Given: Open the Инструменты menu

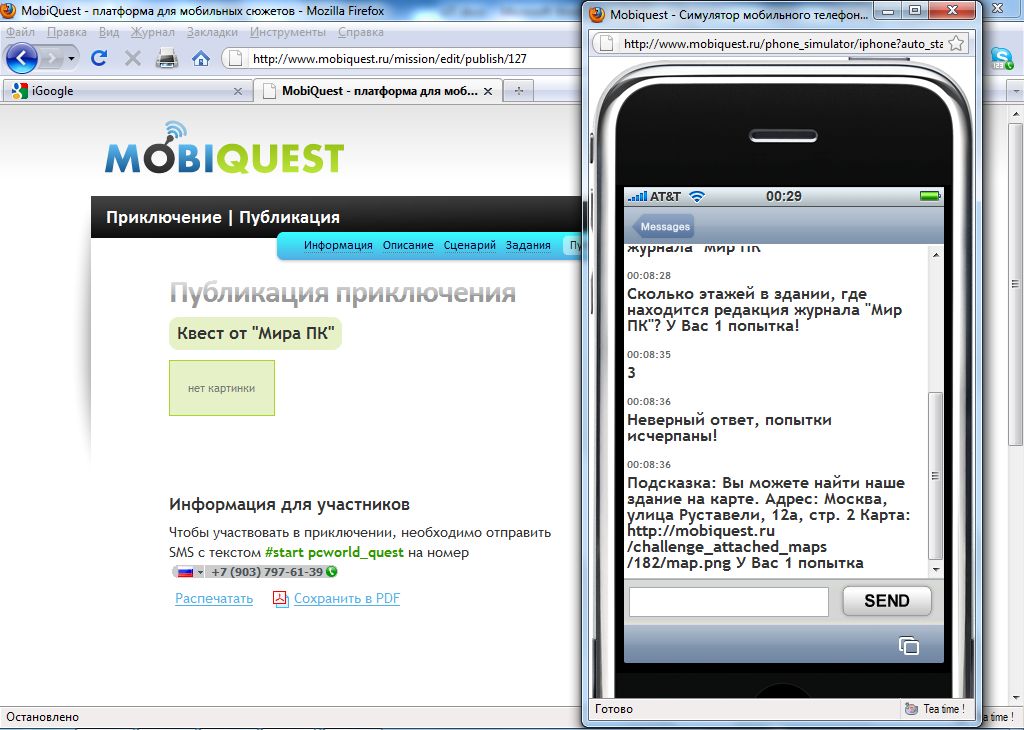Looking at the screenshot, I should tap(288, 32).
